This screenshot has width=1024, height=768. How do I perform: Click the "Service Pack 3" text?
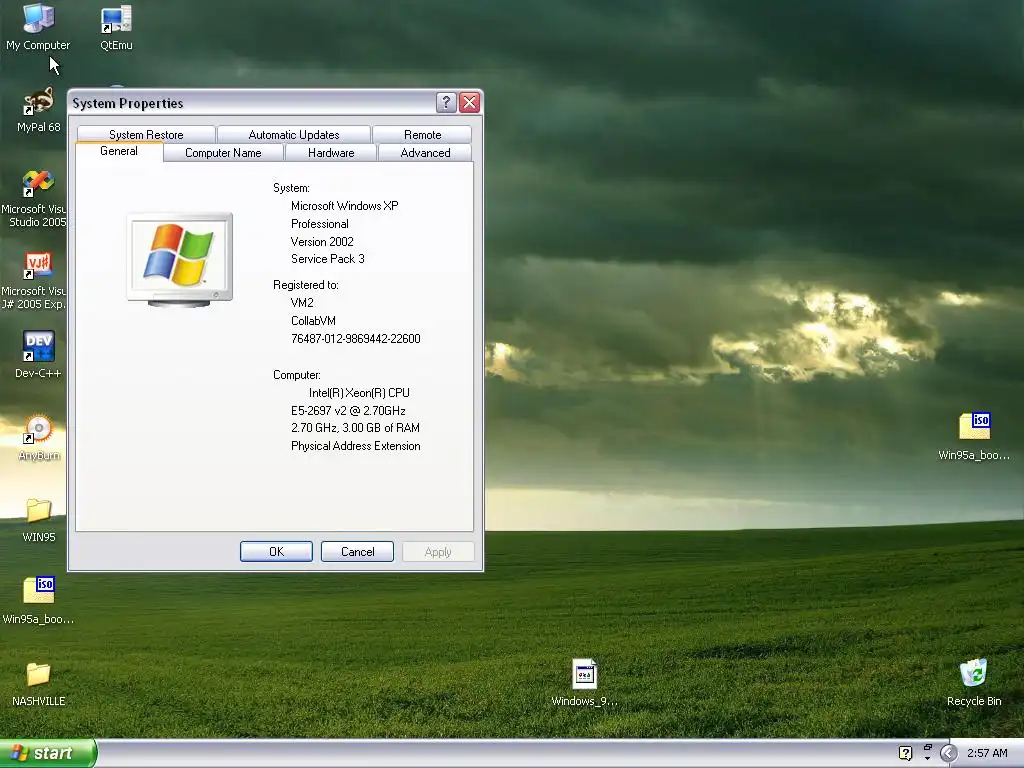tap(328, 259)
